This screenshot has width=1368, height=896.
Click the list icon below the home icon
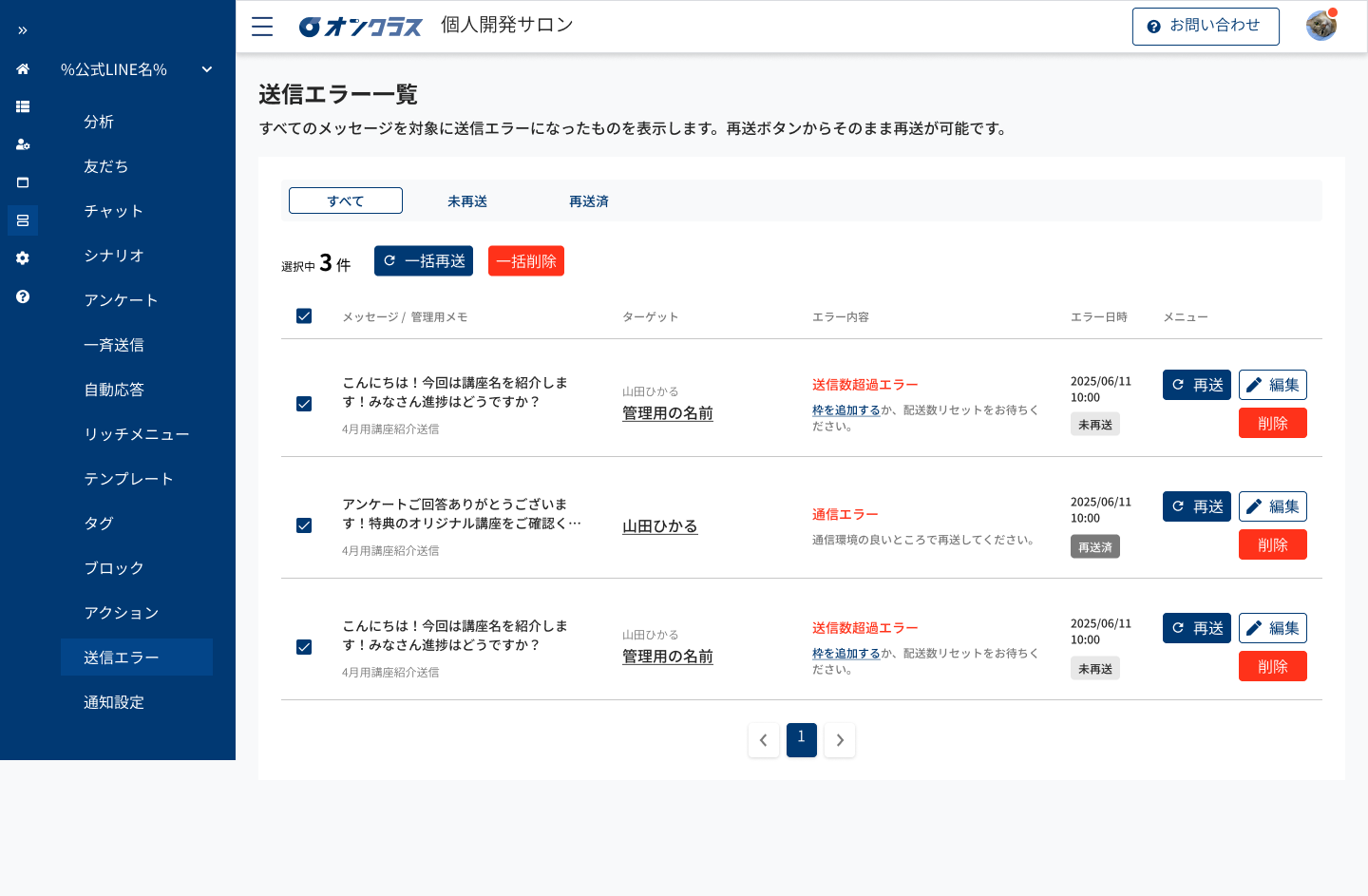point(22,106)
